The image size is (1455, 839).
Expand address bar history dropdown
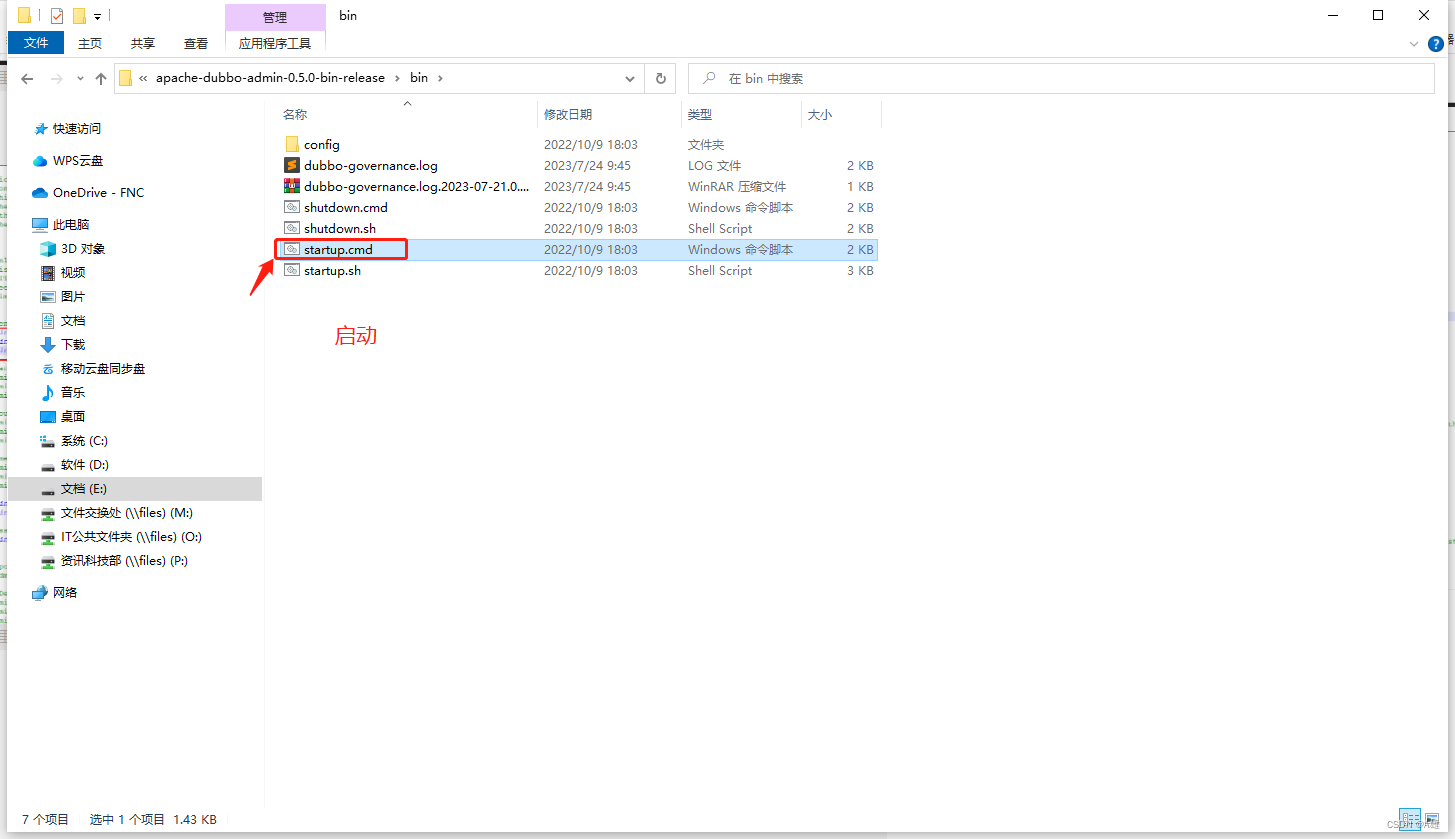click(630, 78)
